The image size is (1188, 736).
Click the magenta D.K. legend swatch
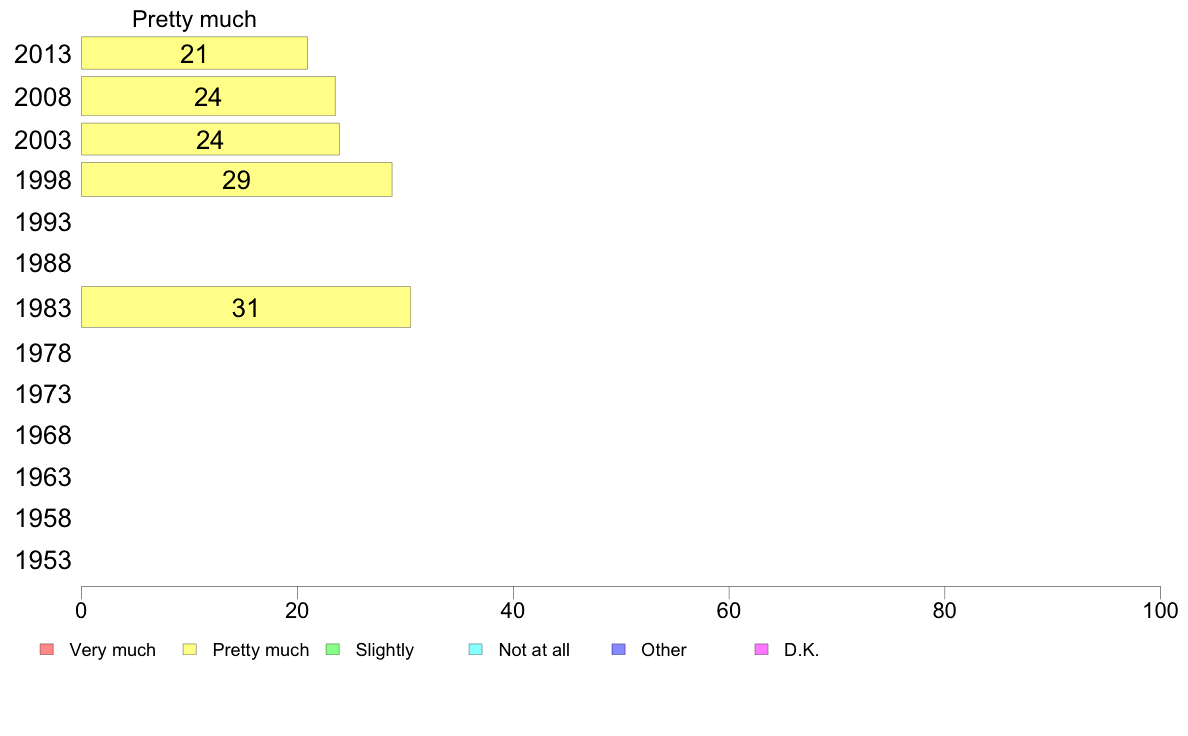coord(761,650)
